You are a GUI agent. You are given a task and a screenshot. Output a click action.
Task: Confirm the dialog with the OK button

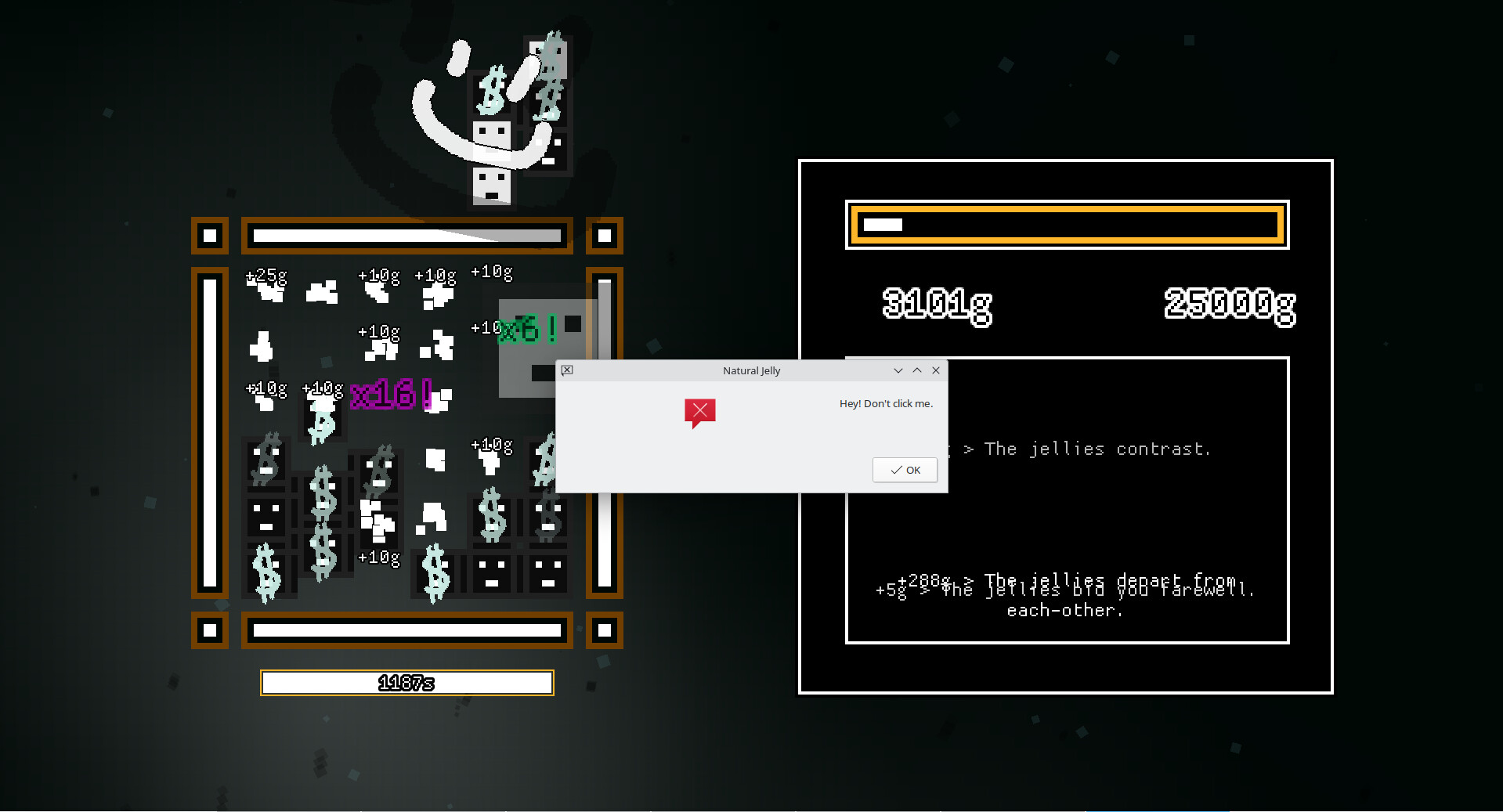click(x=904, y=470)
